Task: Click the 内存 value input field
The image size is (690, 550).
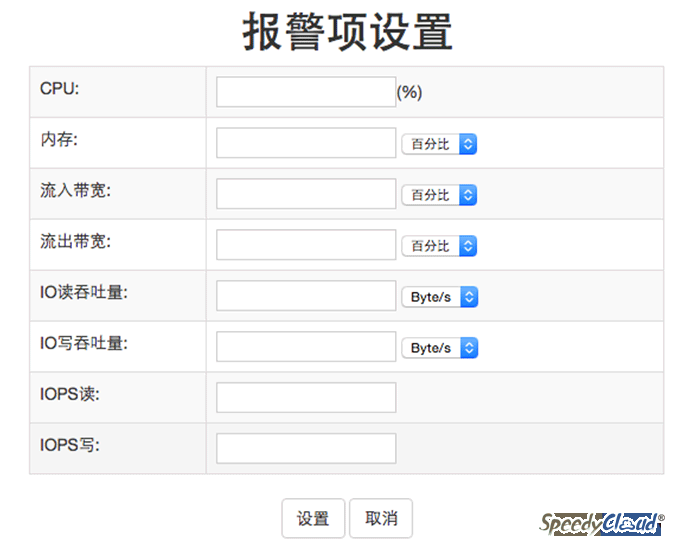Action: pos(306,143)
